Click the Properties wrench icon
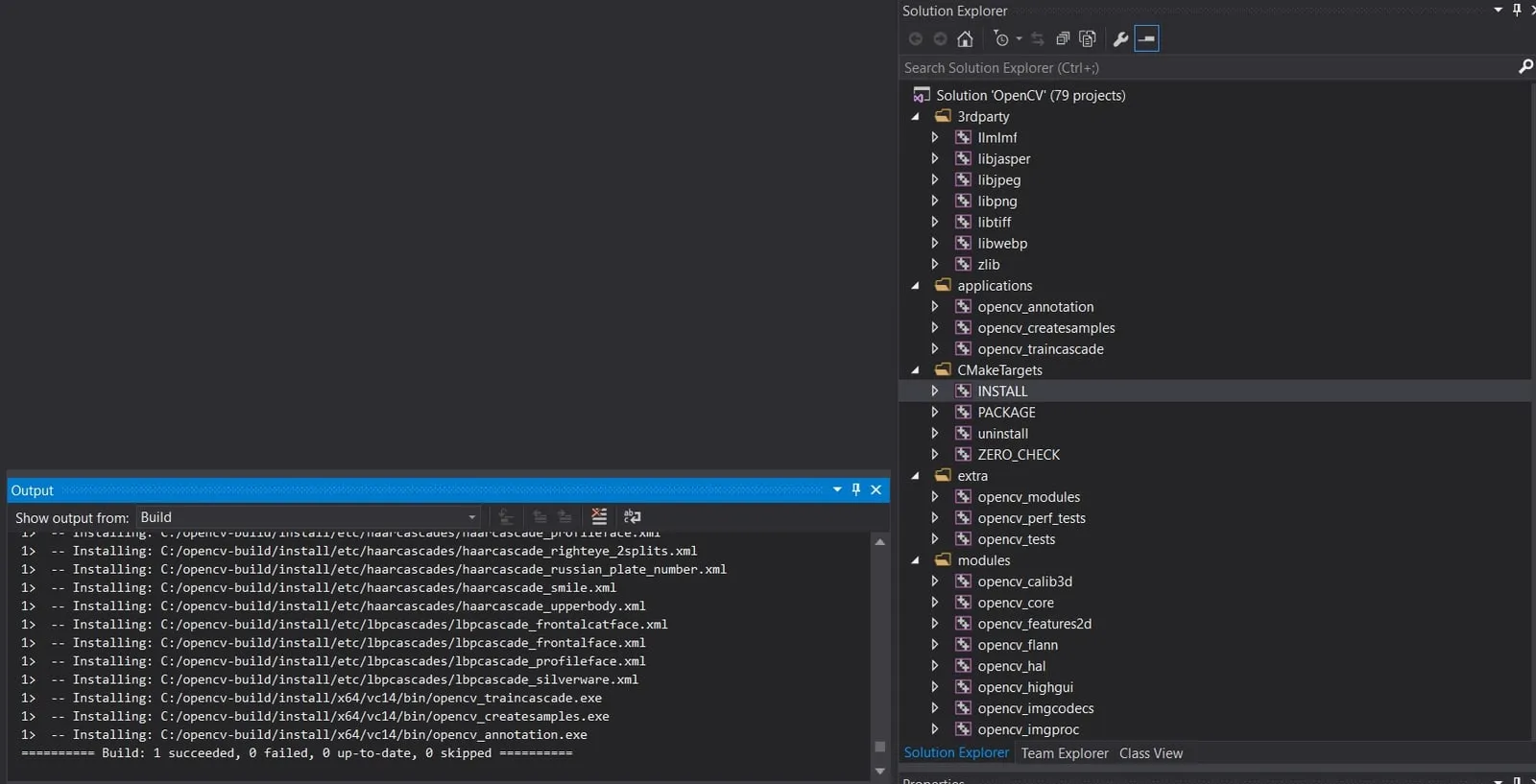Image resolution: width=1536 pixels, height=784 pixels. (1120, 38)
